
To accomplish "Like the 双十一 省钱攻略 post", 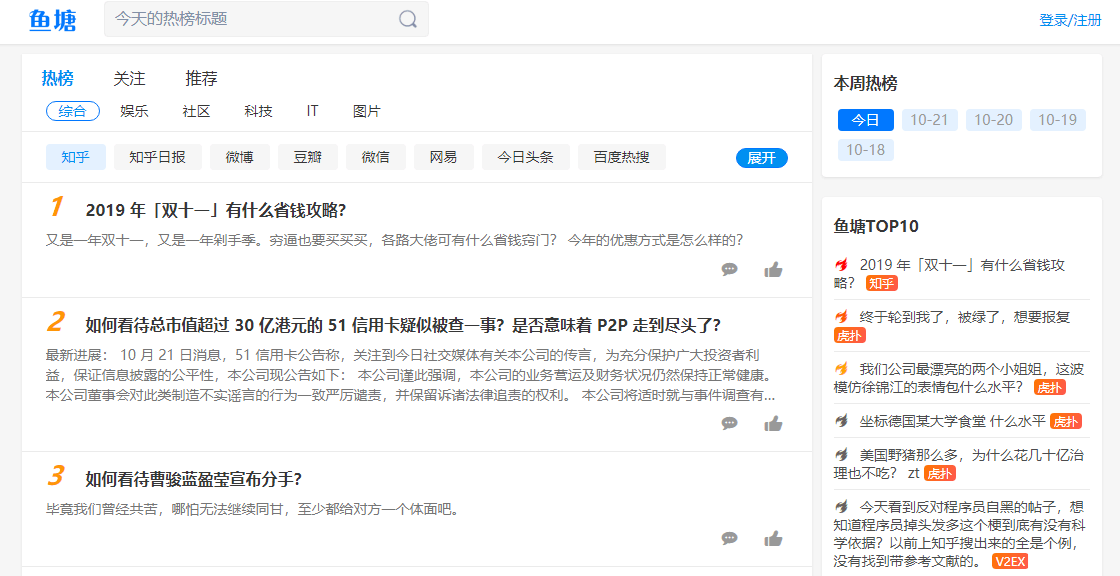I will click(x=773, y=269).
